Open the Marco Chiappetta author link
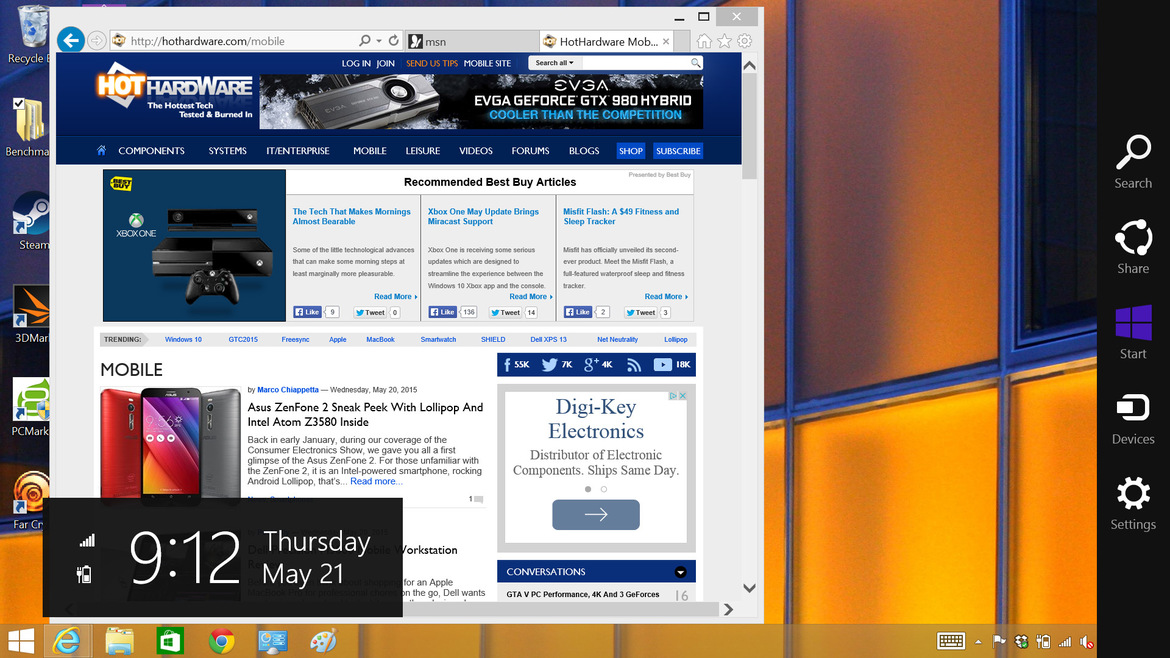This screenshot has height=658, width=1170. click(x=288, y=389)
